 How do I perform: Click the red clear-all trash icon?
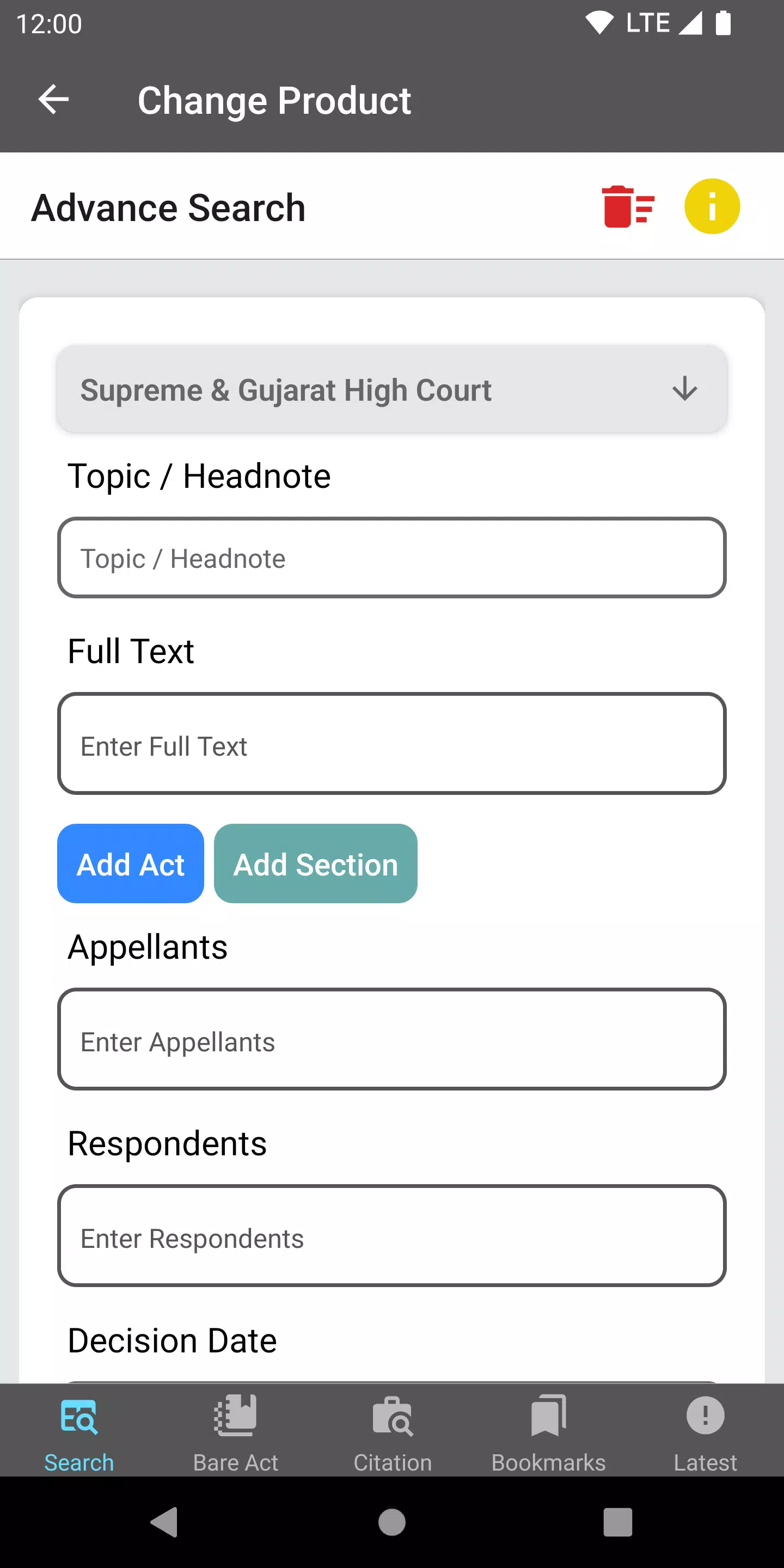pos(628,207)
